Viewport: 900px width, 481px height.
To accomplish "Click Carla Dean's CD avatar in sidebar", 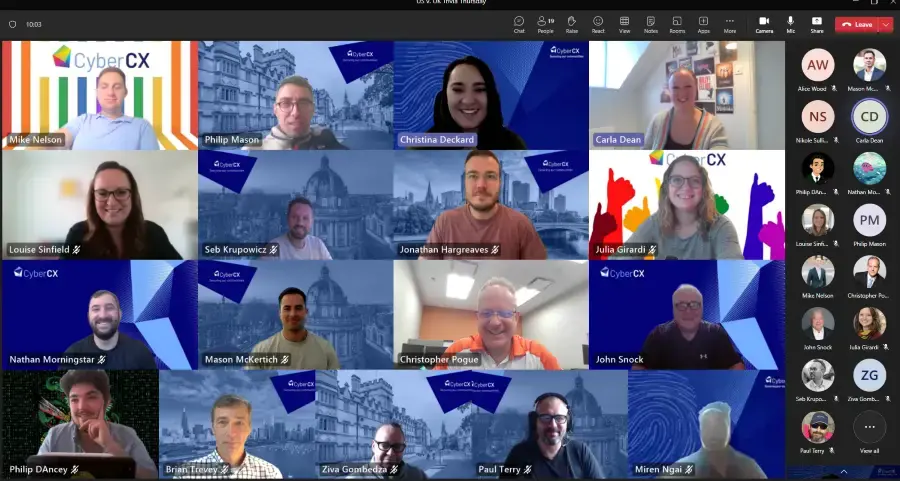I will coord(869,117).
